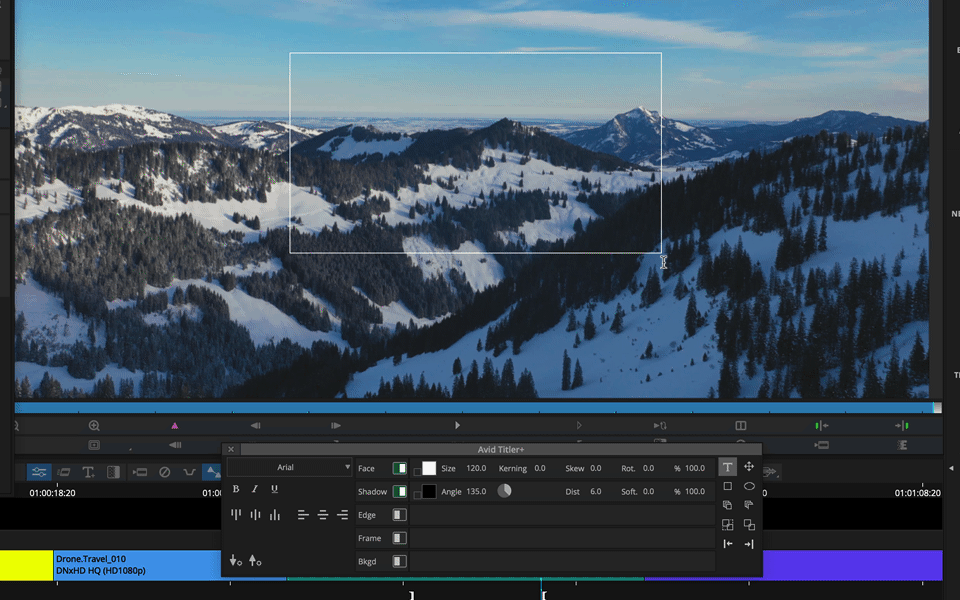Choose the Ellipse shape tool
The width and height of the screenshot is (960, 600).
(749, 486)
